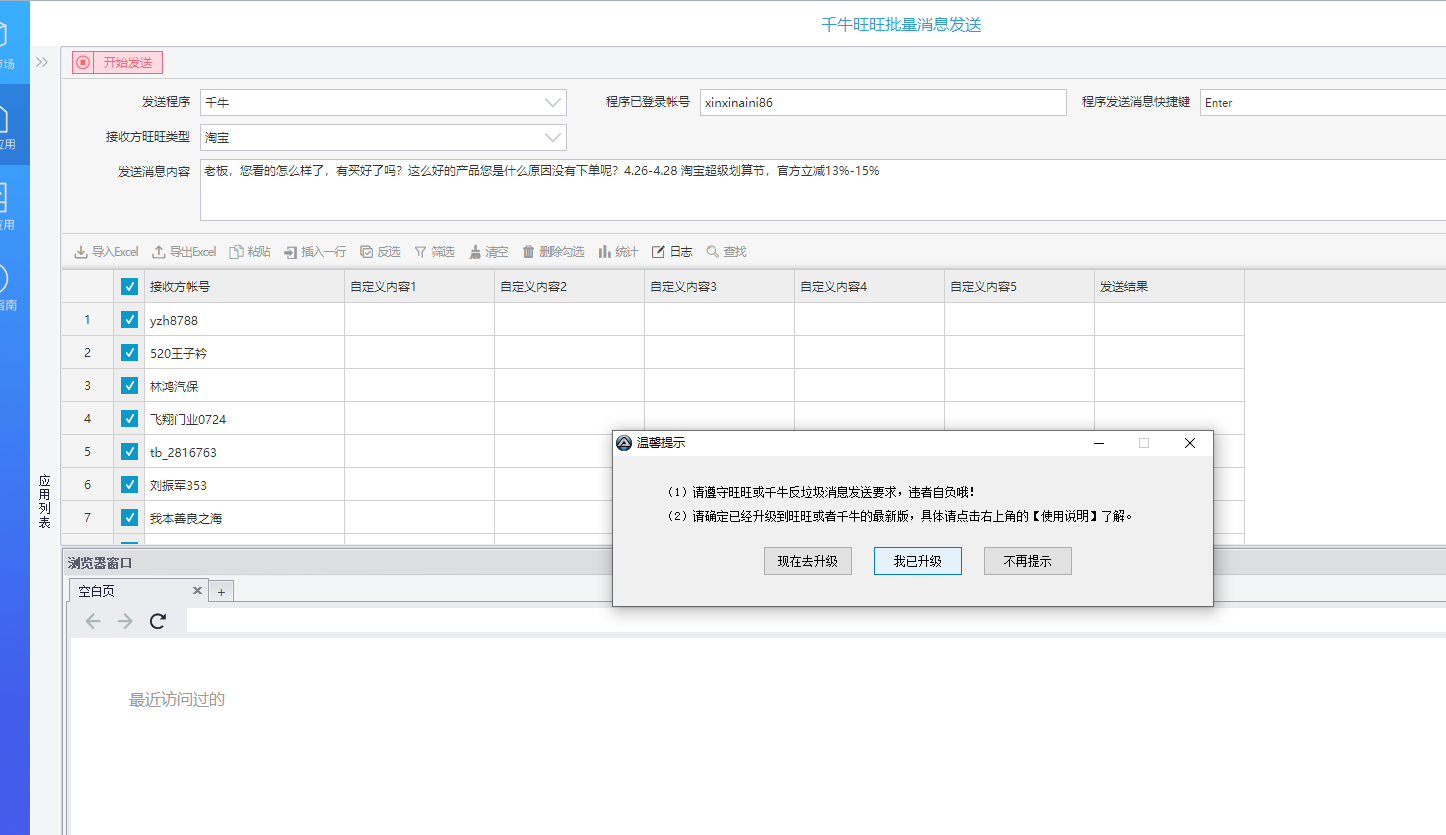The width and height of the screenshot is (1446, 835).
Task: Select row number 1 header
Action: [x=87, y=320]
